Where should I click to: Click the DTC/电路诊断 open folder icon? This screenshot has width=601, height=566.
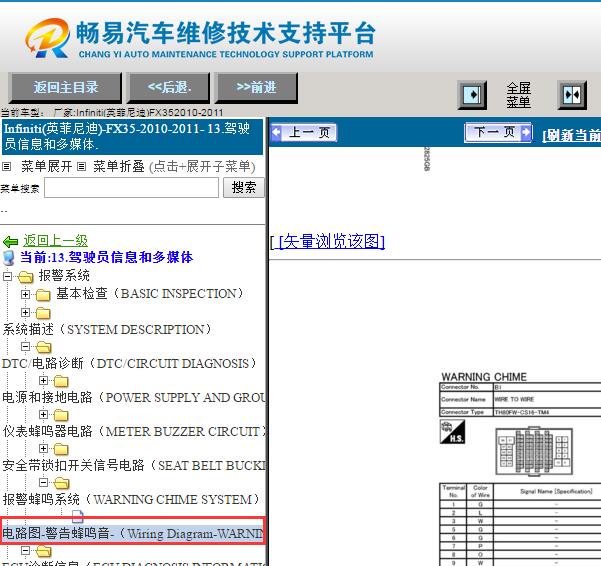[x=43, y=347]
